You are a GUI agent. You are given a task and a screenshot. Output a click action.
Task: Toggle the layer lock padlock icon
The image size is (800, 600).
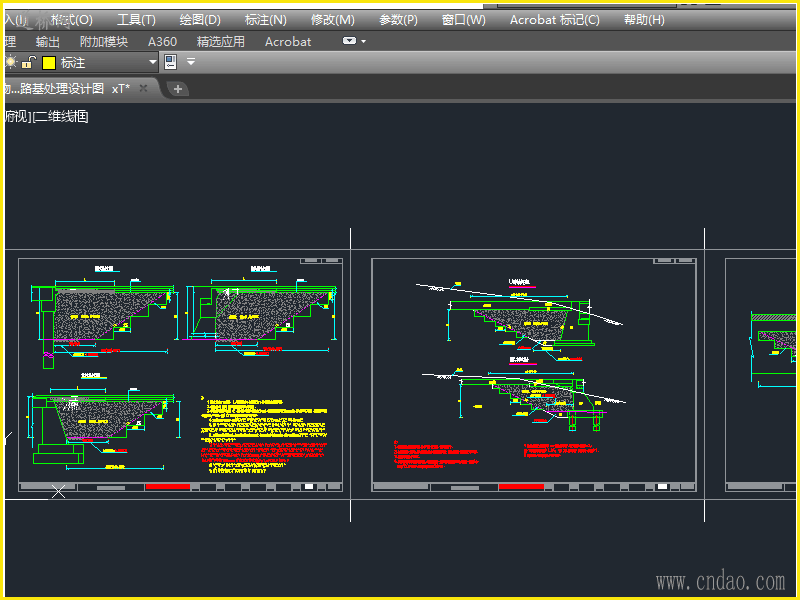[x=28, y=62]
